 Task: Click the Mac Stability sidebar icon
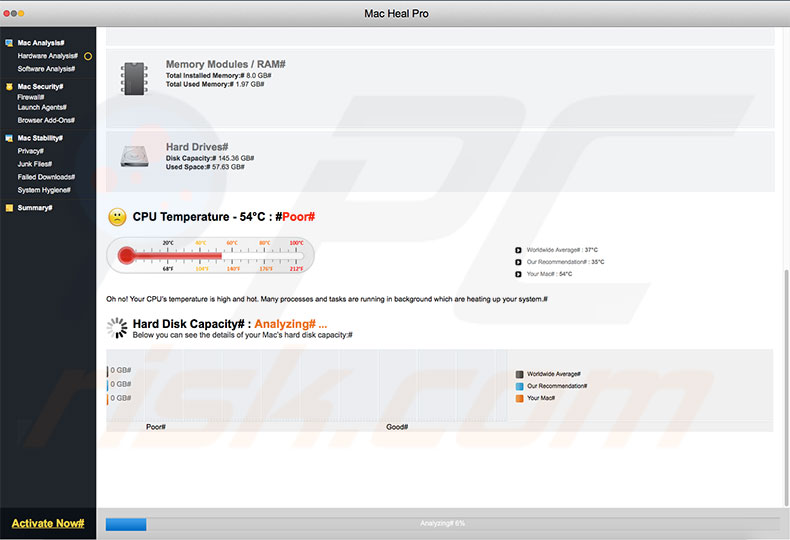tap(9, 138)
